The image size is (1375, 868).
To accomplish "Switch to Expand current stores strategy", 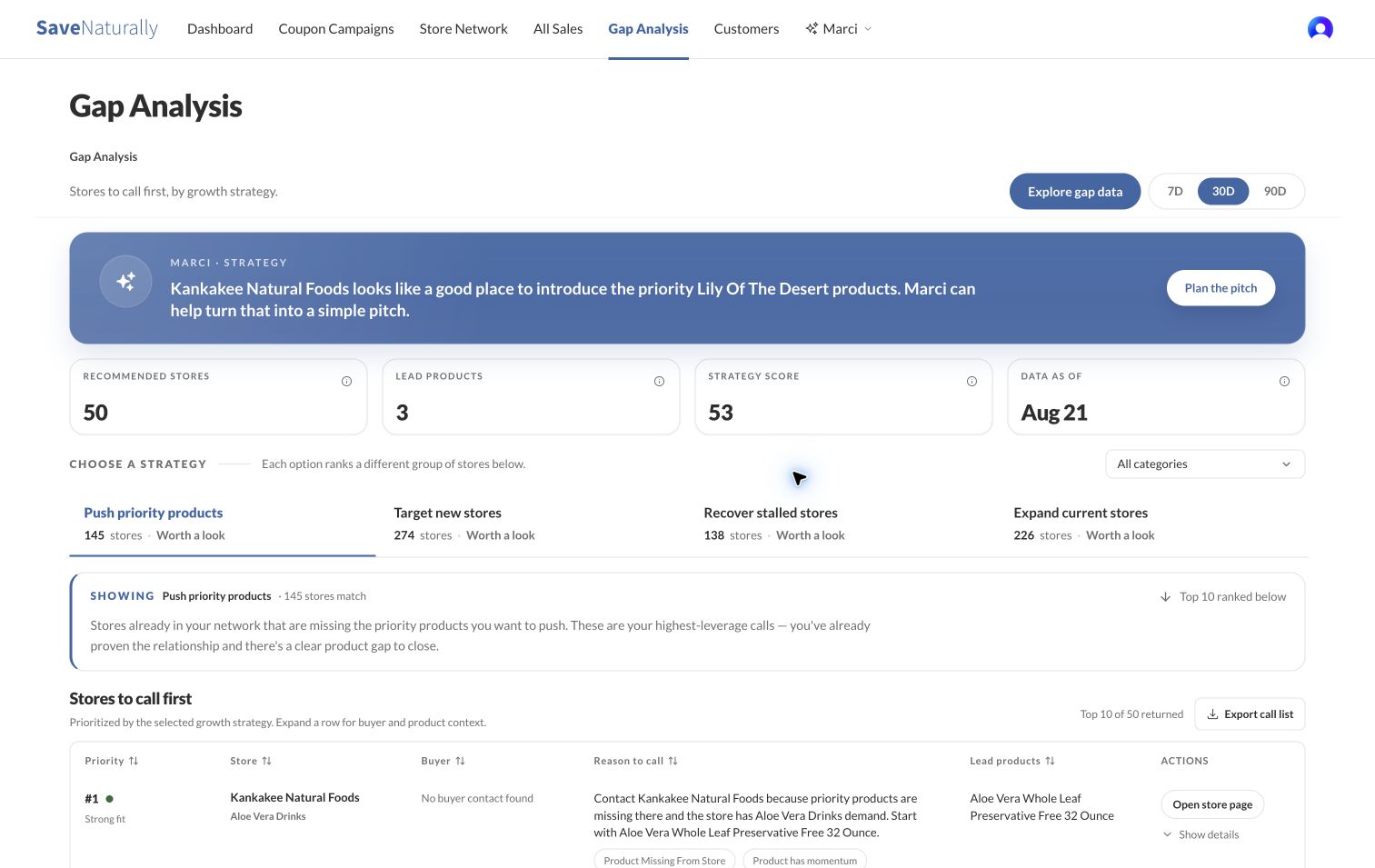I will (x=1152, y=524).
